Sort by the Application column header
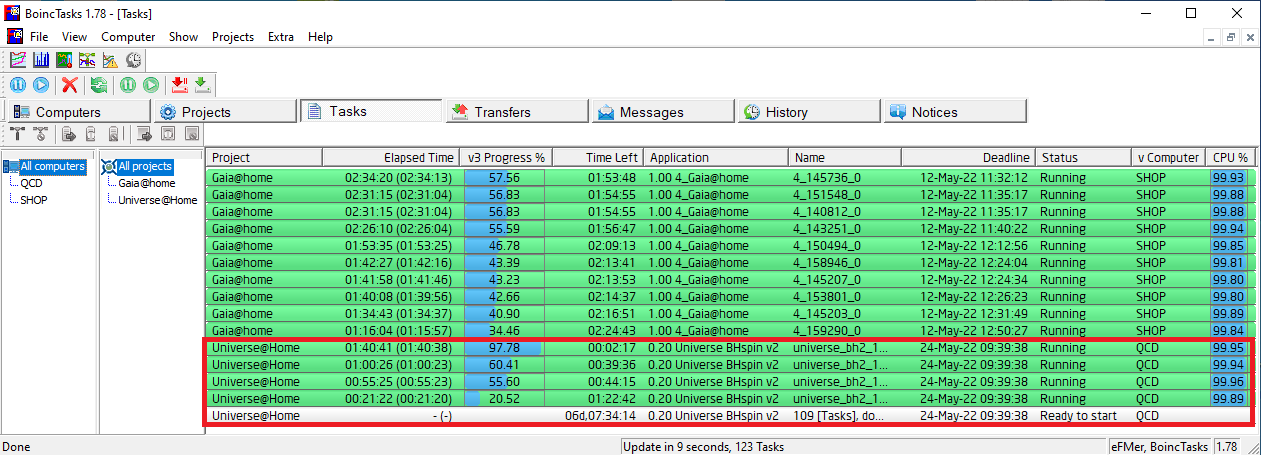This screenshot has height=455, width=1261. [717, 157]
